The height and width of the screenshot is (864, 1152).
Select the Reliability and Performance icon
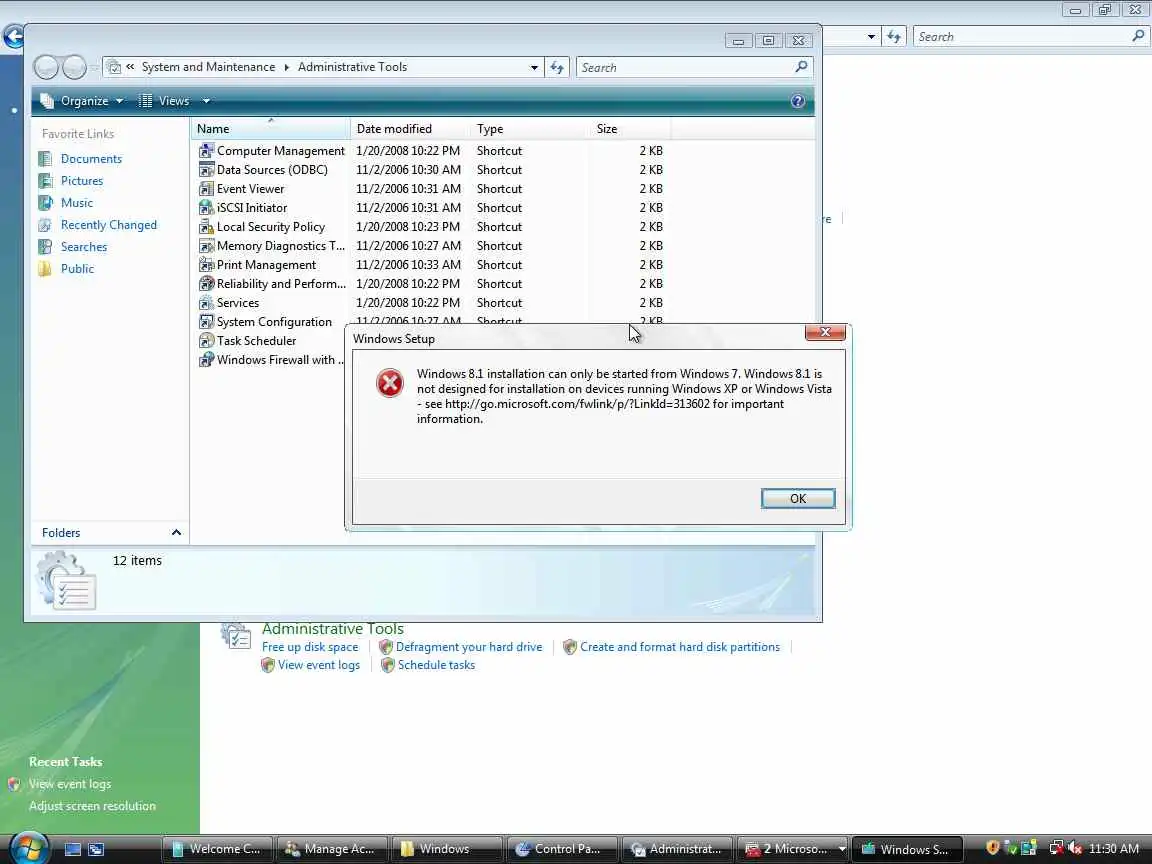(206, 284)
